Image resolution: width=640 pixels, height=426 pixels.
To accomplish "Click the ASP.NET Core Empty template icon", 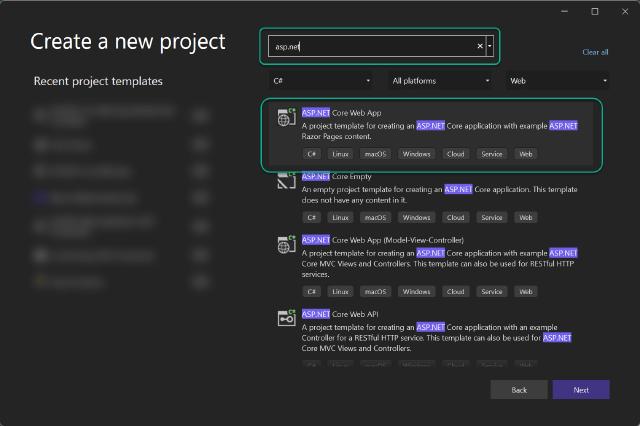I will [x=285, y=182].
